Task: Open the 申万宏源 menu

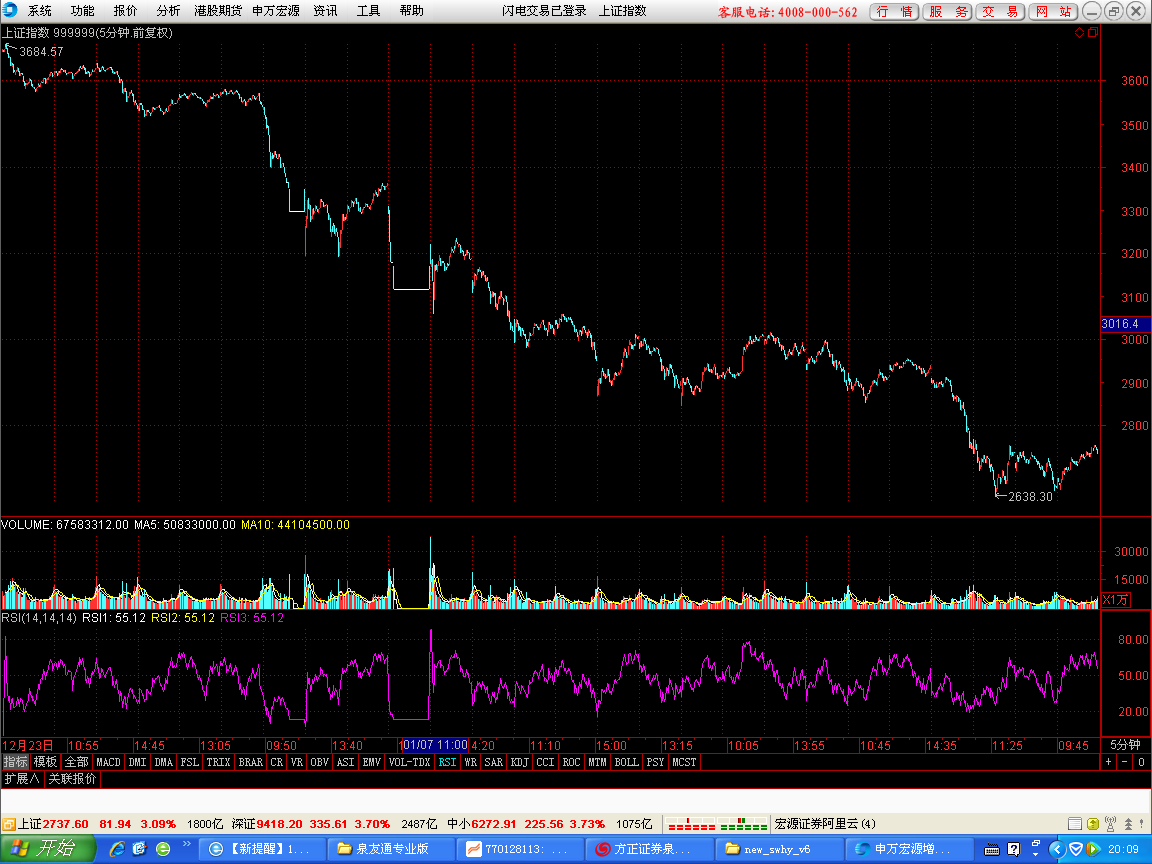Action: pos(276,11)
